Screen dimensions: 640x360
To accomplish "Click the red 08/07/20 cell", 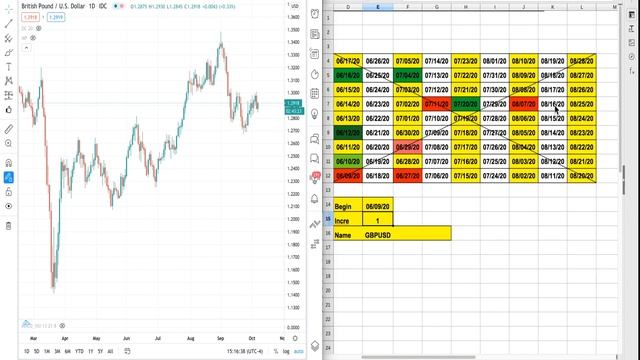I will click(x=524, y=104).
